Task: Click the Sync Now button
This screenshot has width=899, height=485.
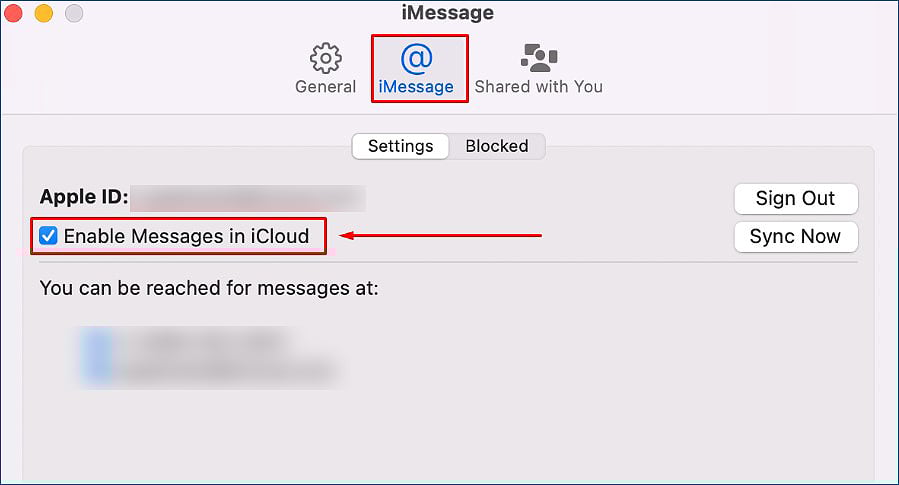Action: click(x=796, y=236)
